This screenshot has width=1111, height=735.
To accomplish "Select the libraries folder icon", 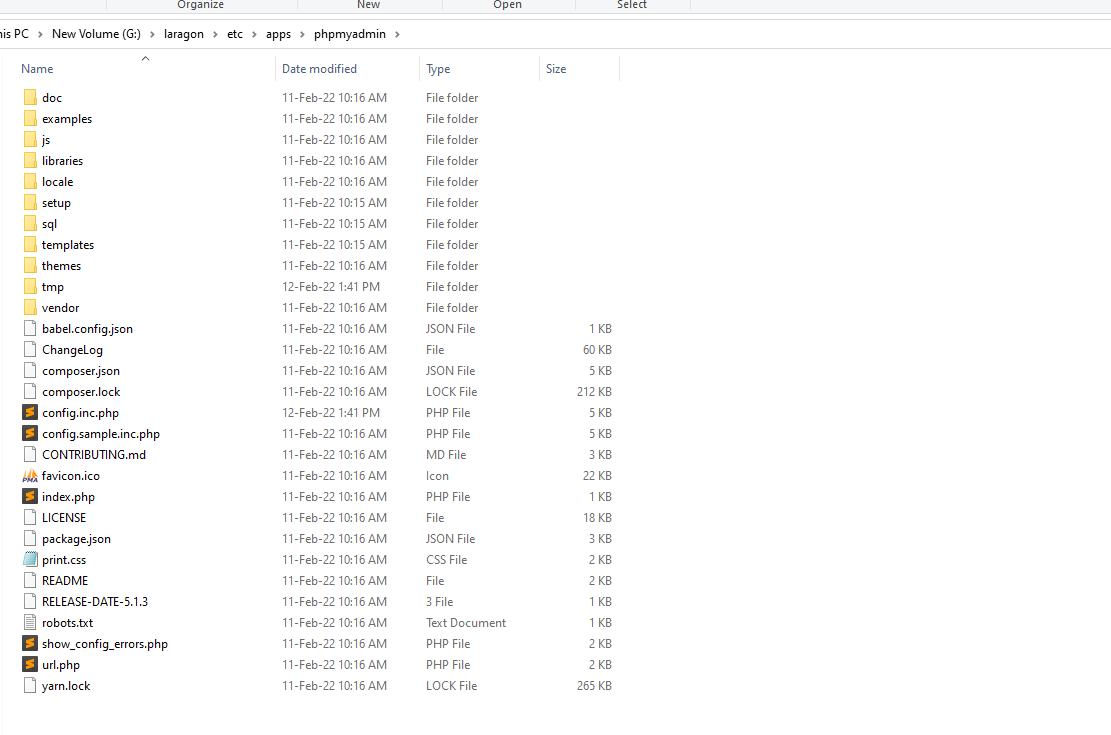I will point(30,160).
